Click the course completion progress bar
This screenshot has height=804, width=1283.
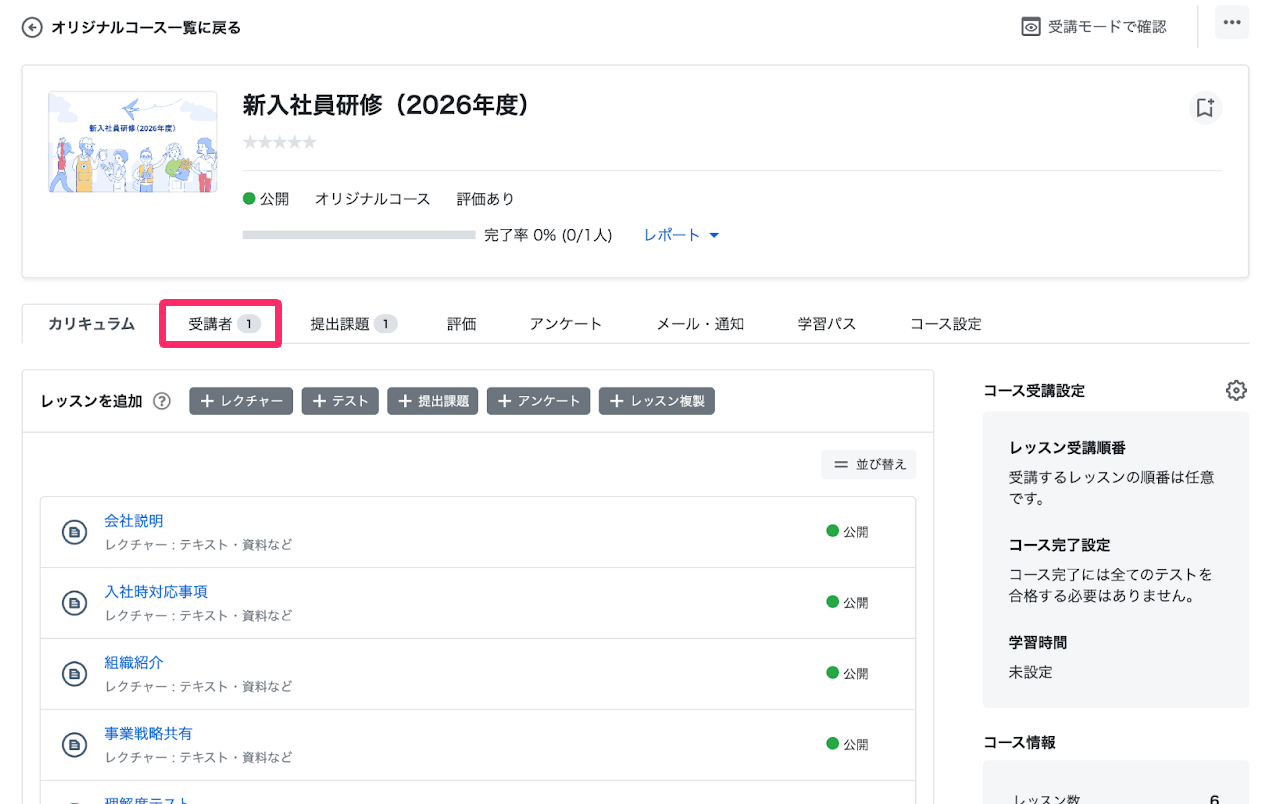pos(359,235)
